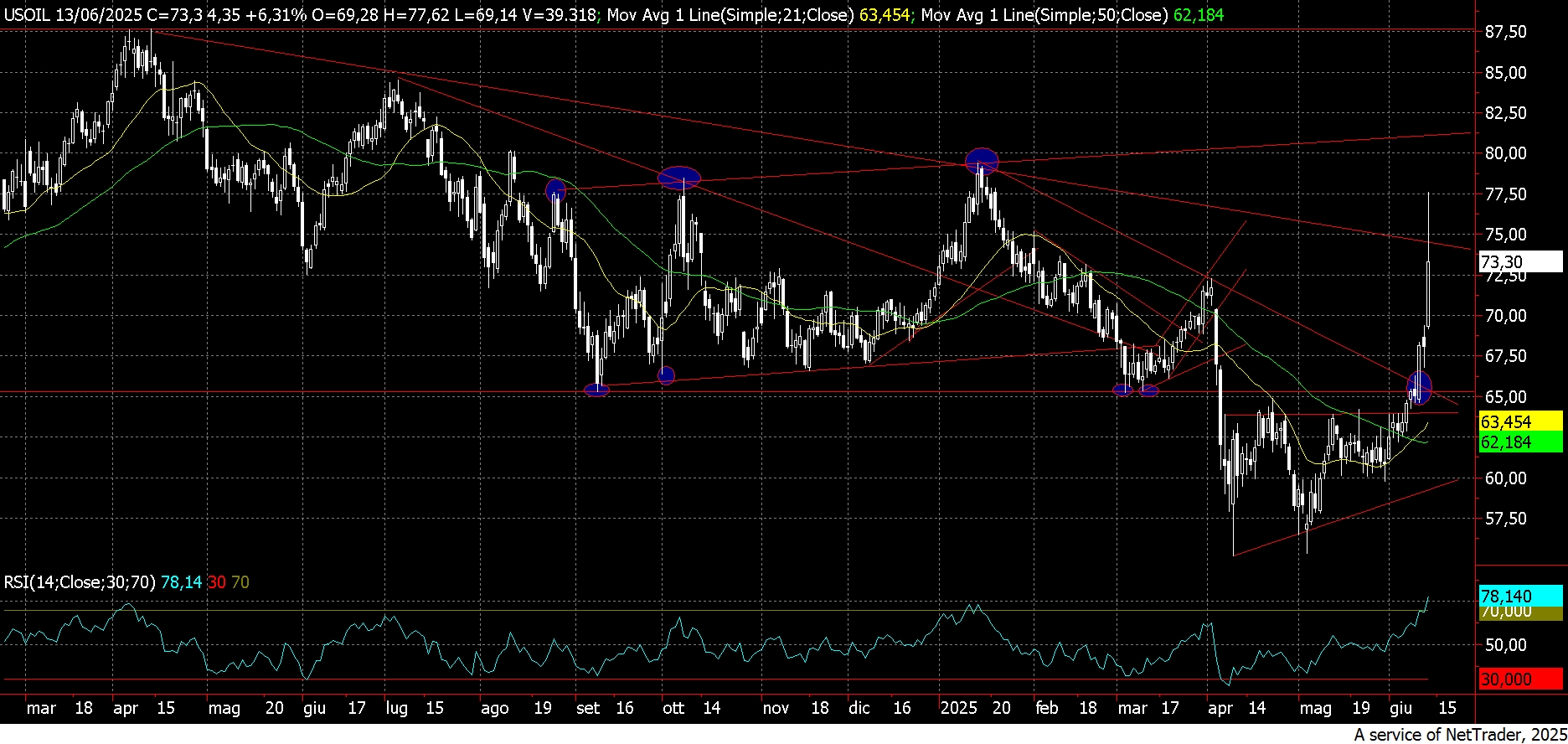
Task: Click the 65,00 price axis label
Action: click(1505, 397)
